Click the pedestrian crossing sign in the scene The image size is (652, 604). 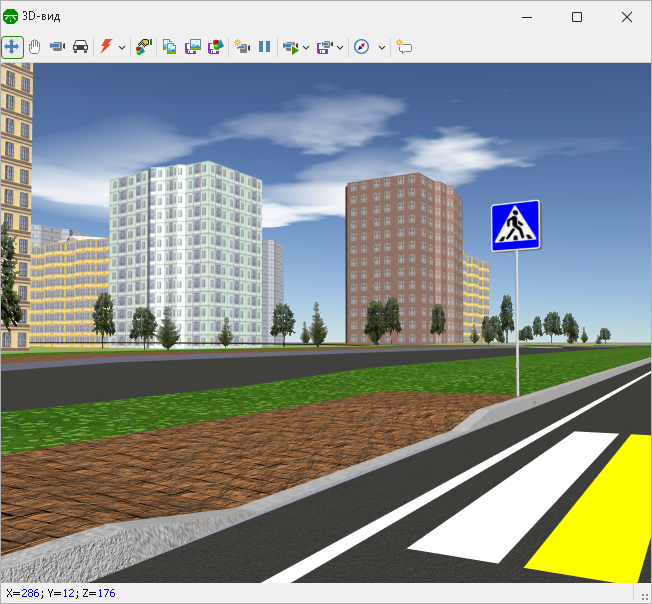[516, 226]
